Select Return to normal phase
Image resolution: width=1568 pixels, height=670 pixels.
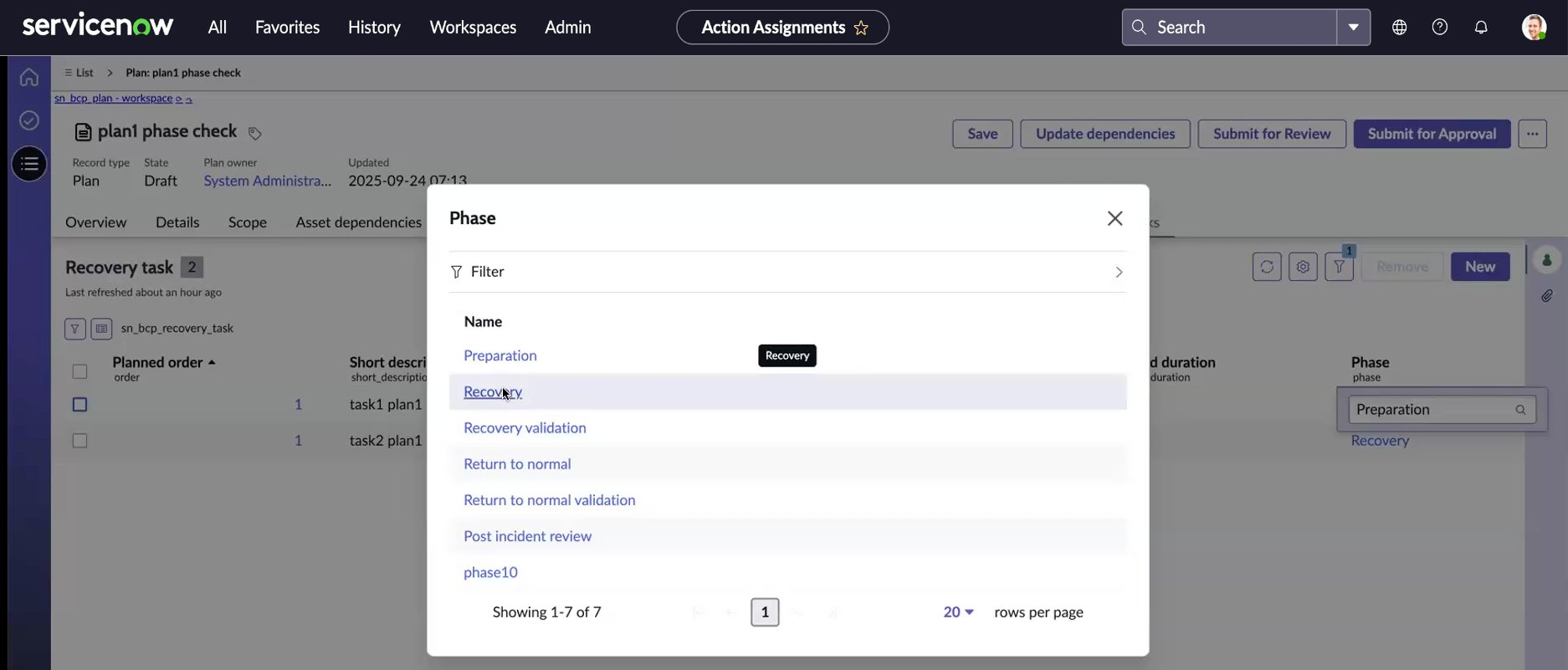(517, 463)
